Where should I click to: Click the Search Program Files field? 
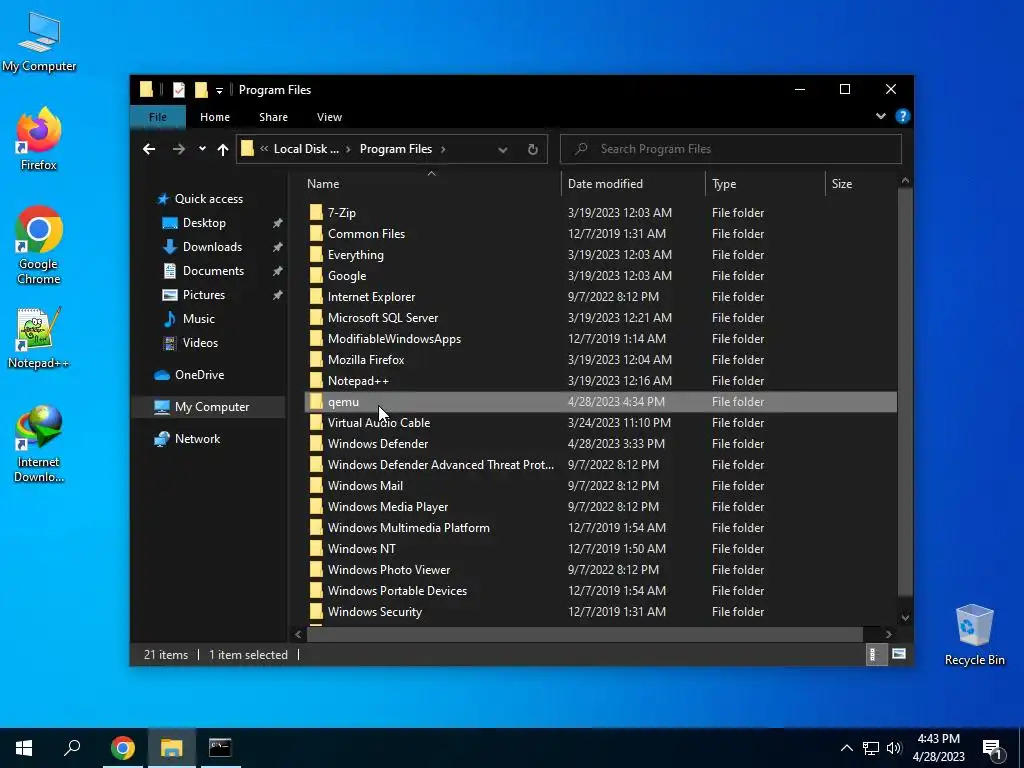(731, 149)
